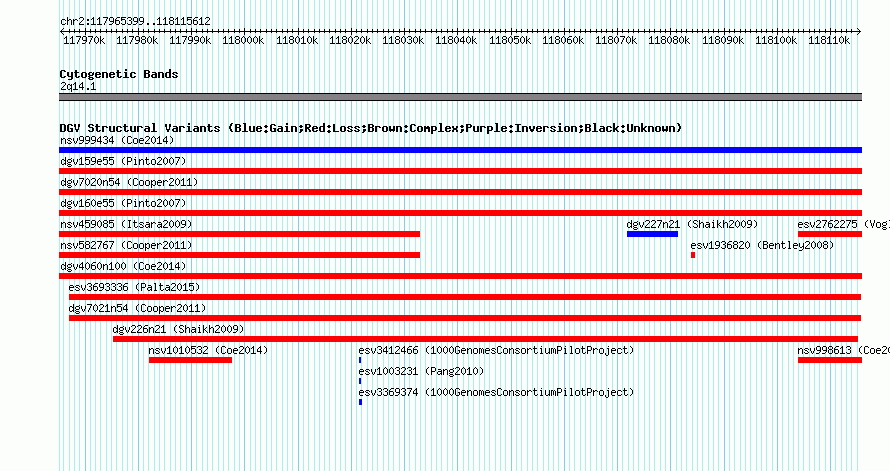Screen dimensions: 890x471
Task: Open nsv459085 (Itsara2009) variant label
Action: [x=126, y=224]
